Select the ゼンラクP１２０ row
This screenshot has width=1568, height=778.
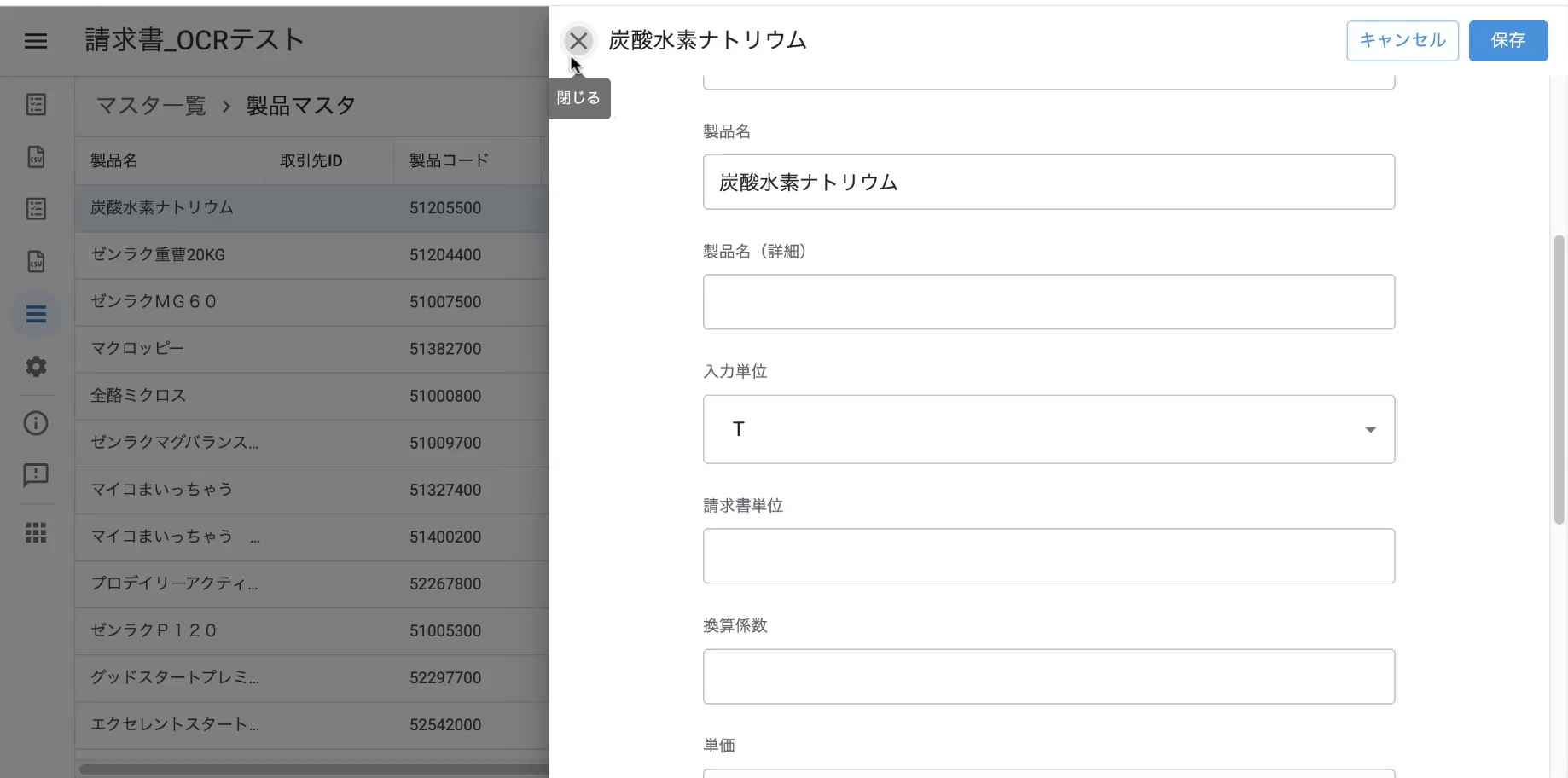[311, 630]
